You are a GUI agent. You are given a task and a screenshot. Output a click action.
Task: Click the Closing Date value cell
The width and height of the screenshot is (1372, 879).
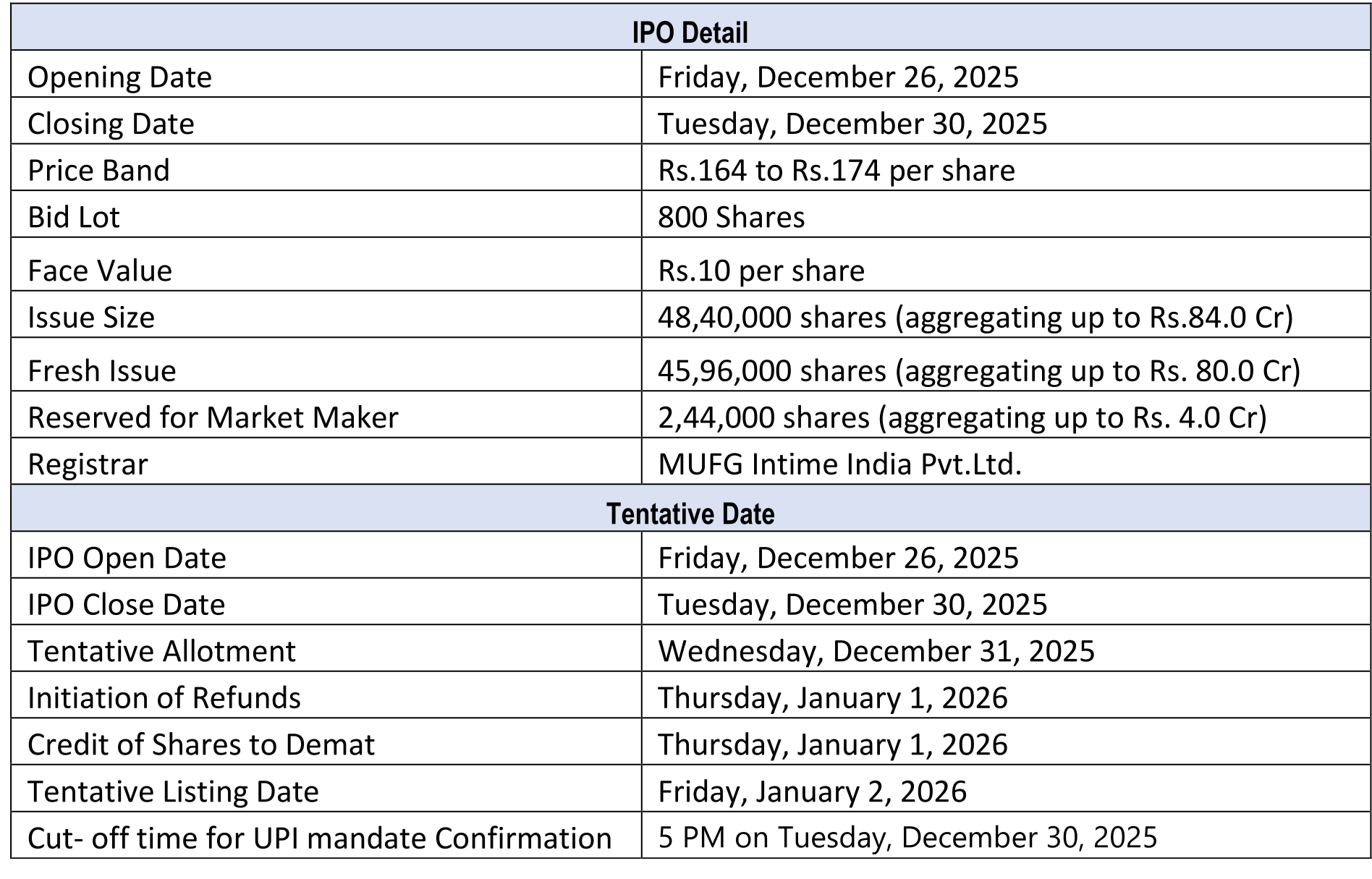pos(852,124)
